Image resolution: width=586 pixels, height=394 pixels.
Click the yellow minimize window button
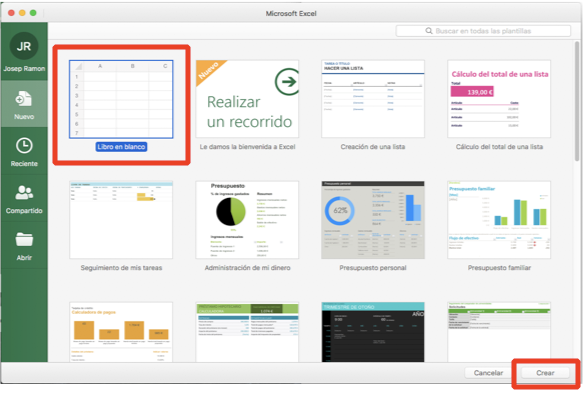(22, 13)
